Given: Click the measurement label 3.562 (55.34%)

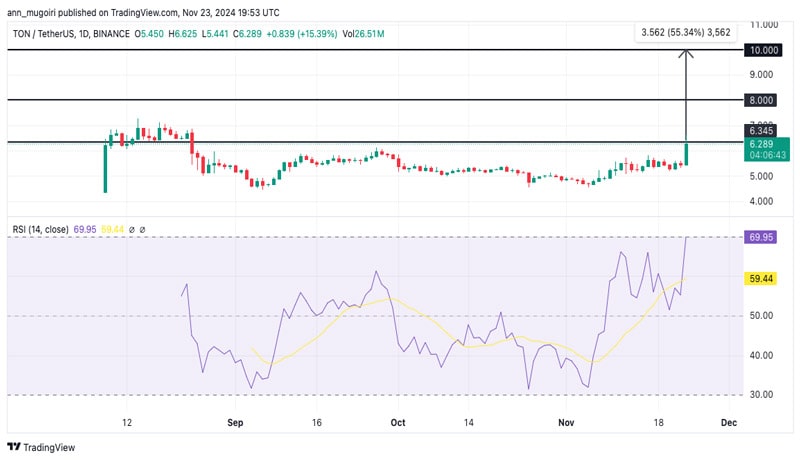Looking at the screenshot, I should coord(686,32).
